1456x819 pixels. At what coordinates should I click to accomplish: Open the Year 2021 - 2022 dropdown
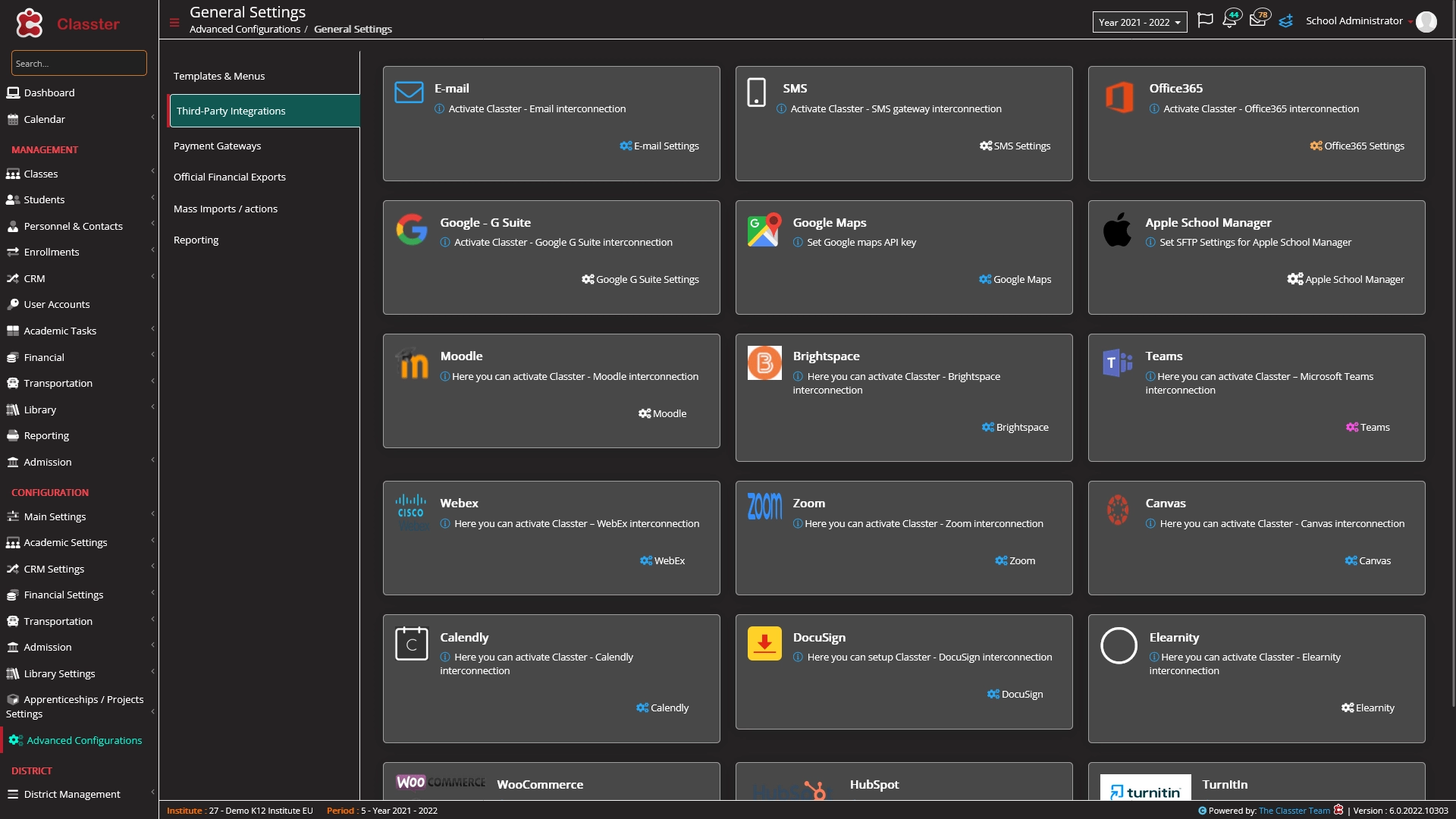[x=1140, y=22]
